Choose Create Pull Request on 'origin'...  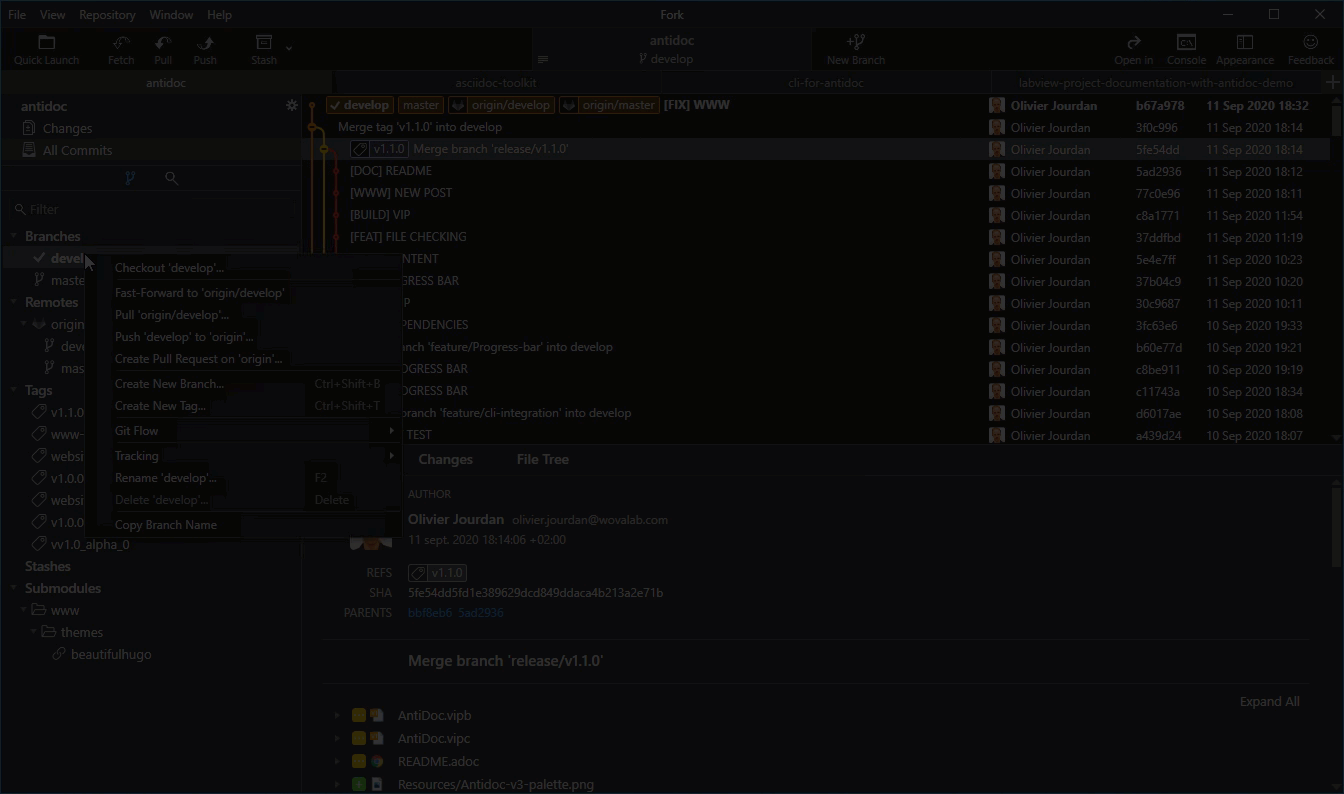click(x=242, y=359)
